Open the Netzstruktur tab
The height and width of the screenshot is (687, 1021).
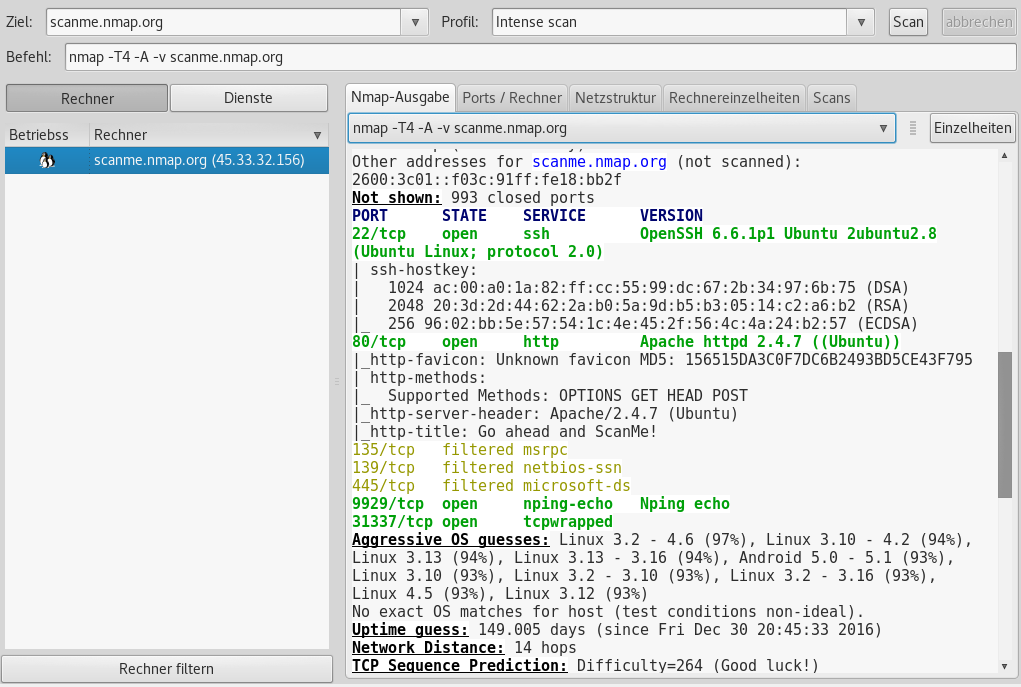[615, 97]
